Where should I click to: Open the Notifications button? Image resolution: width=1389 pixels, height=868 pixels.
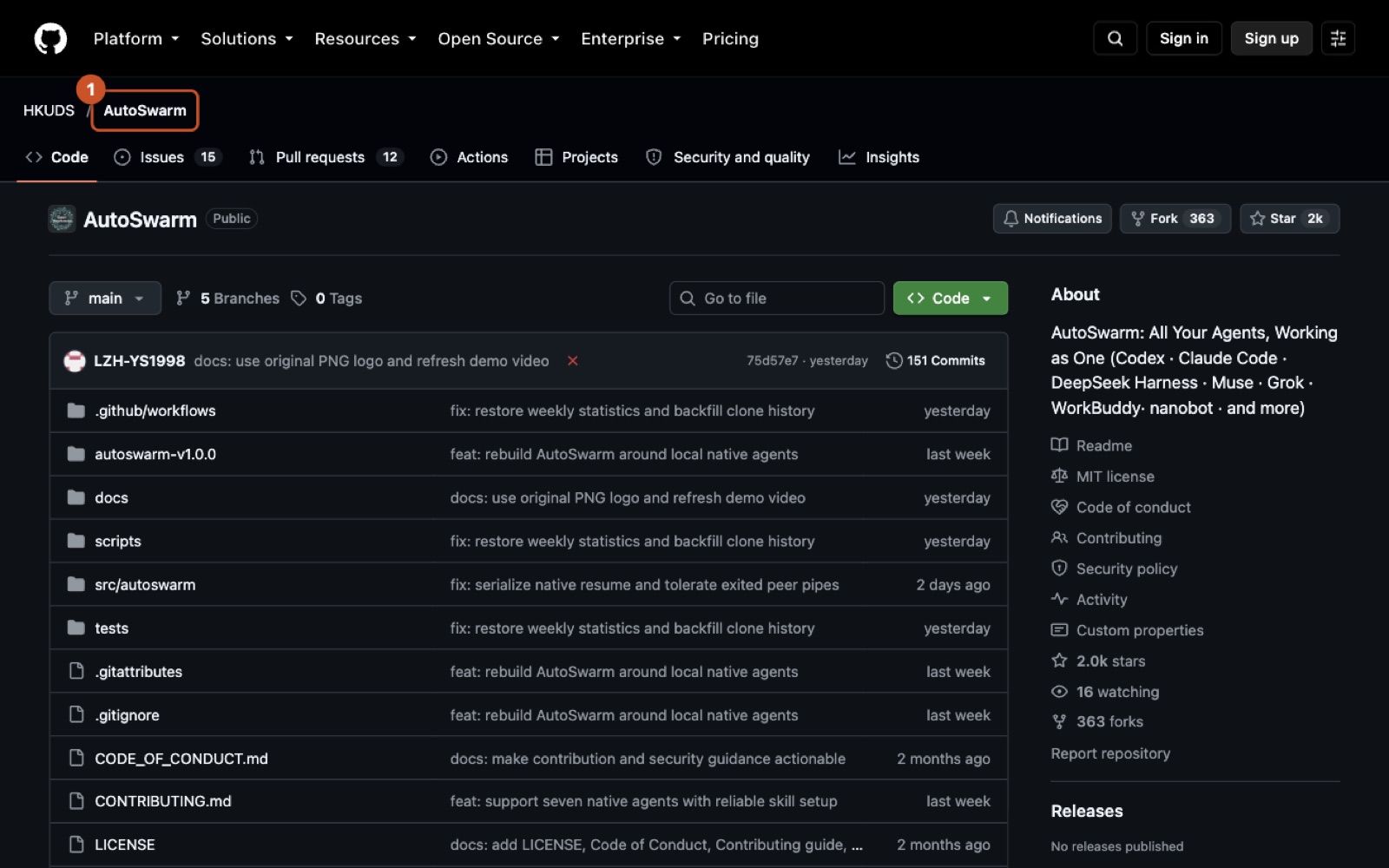[x=1052, y=219]
